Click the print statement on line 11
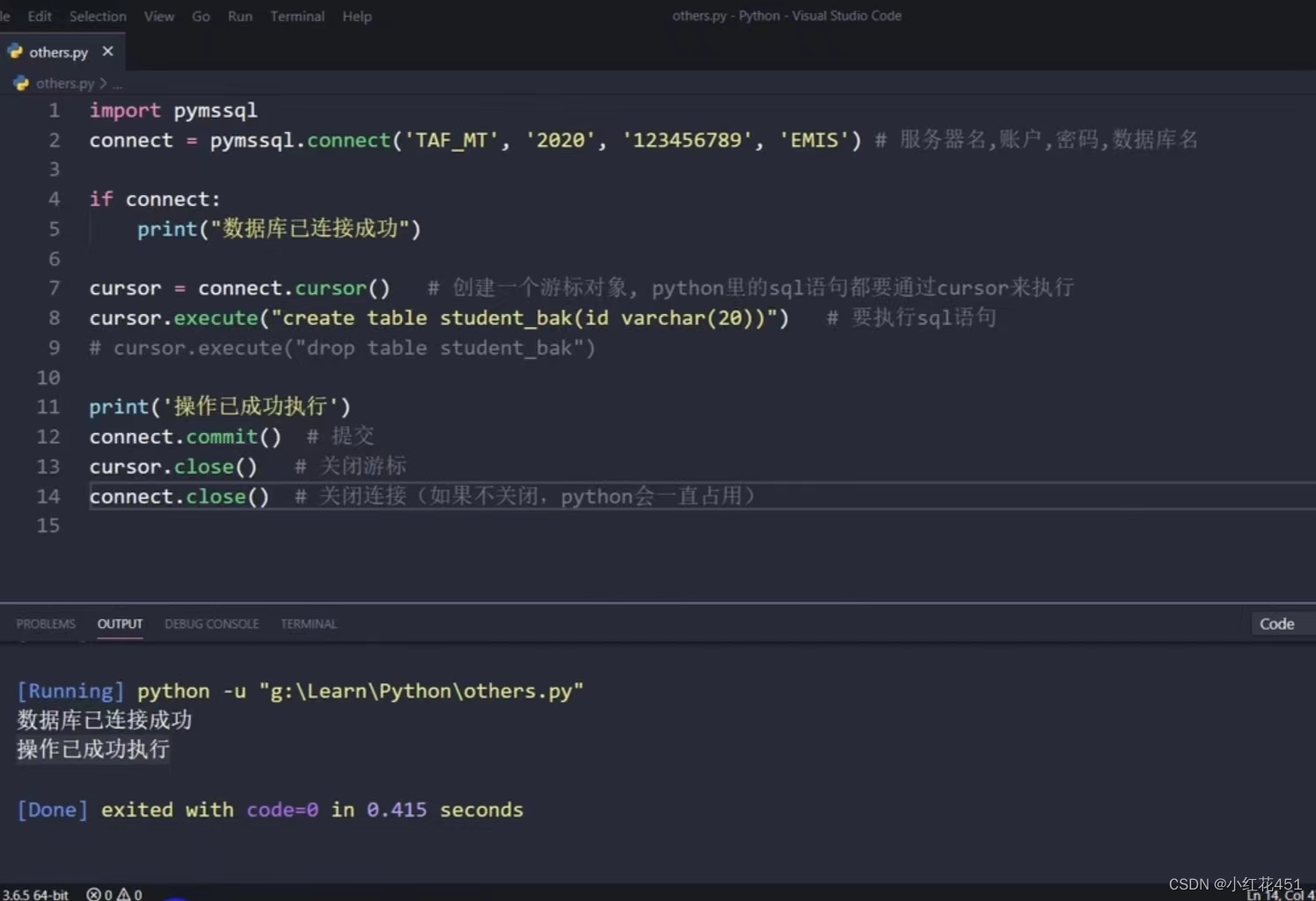This screenshot has width=1316, height=901. (x=220, y=407)
